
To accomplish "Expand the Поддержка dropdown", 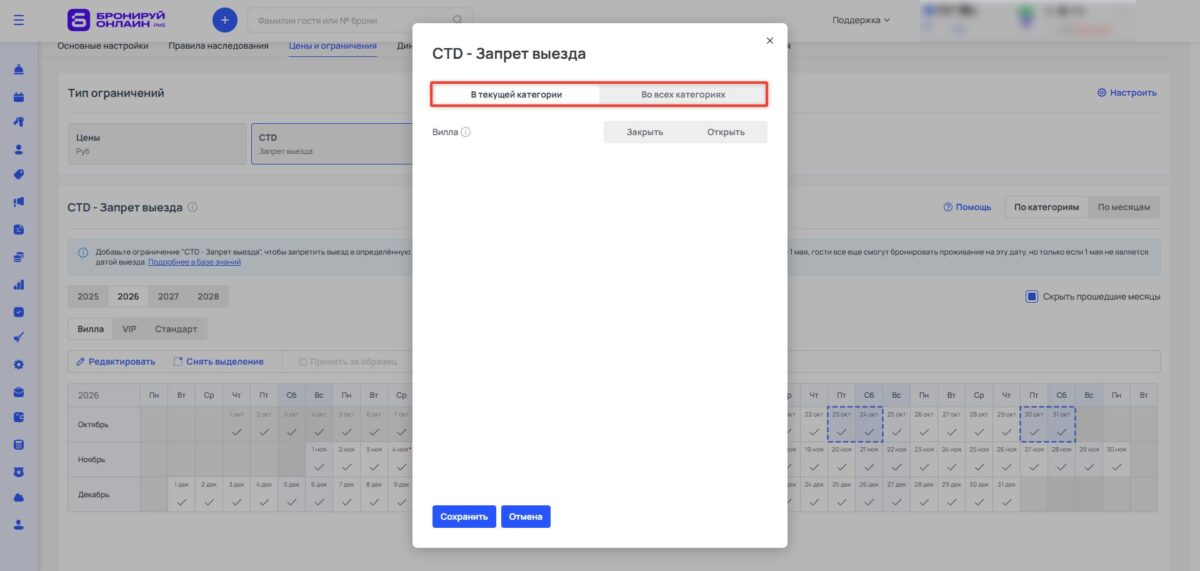I will (861, 19).
